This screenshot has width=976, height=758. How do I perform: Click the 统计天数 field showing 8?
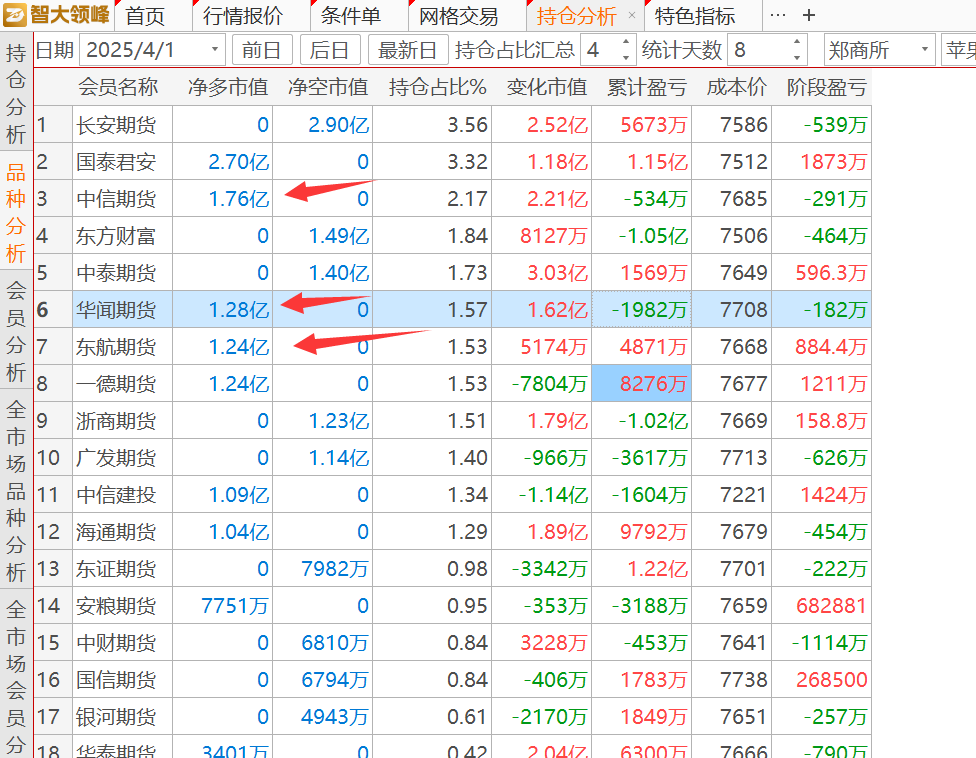point(759,50)
